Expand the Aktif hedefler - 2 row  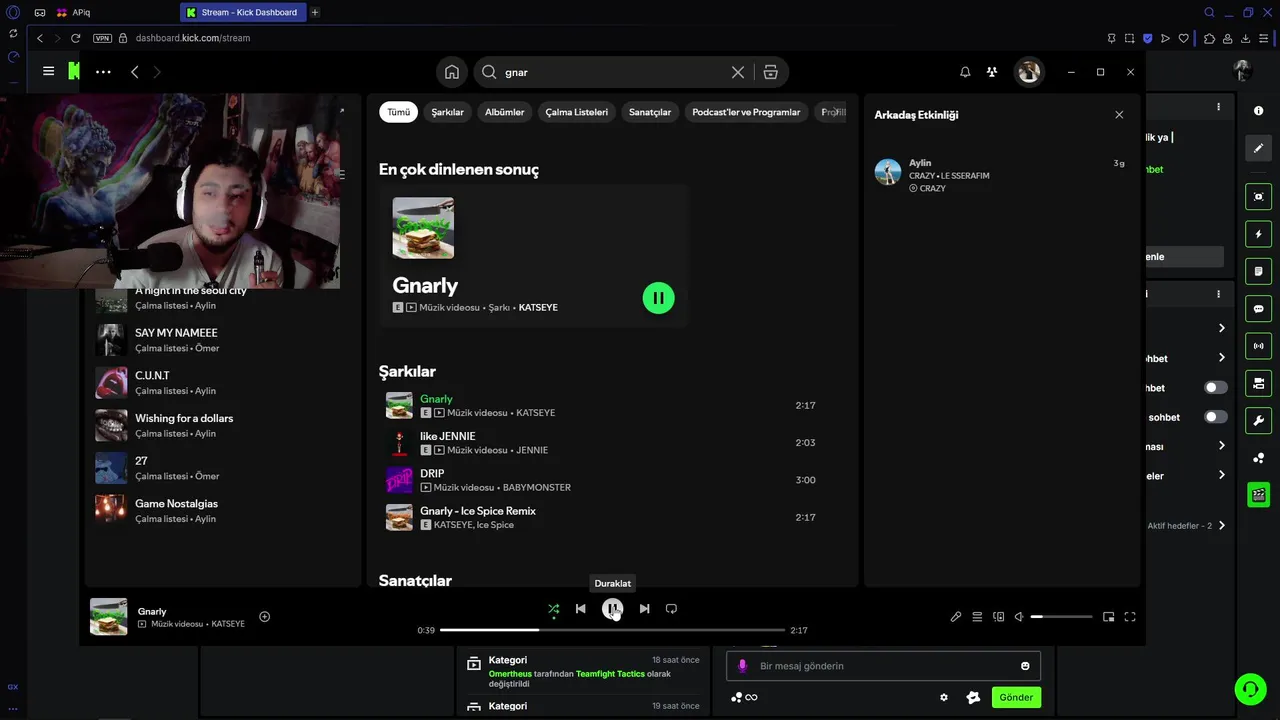tap(1221, 525)
